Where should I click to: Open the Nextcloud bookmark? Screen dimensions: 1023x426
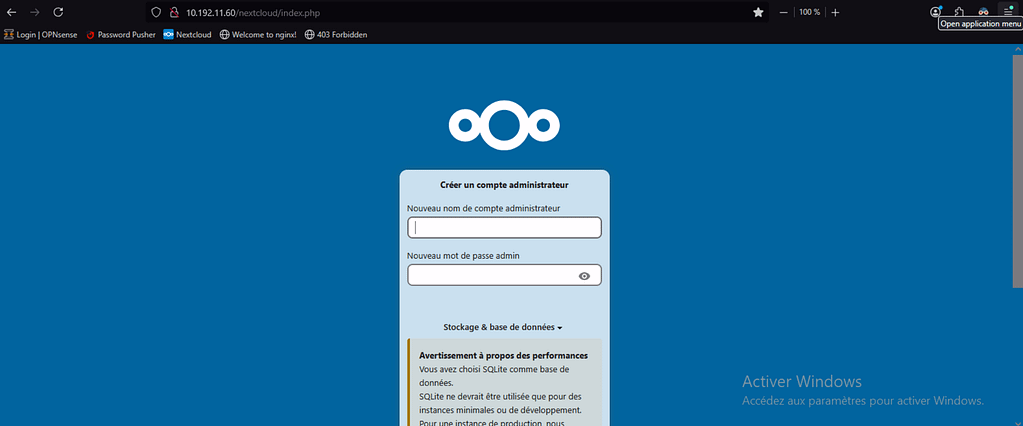[x=187, y=34]
